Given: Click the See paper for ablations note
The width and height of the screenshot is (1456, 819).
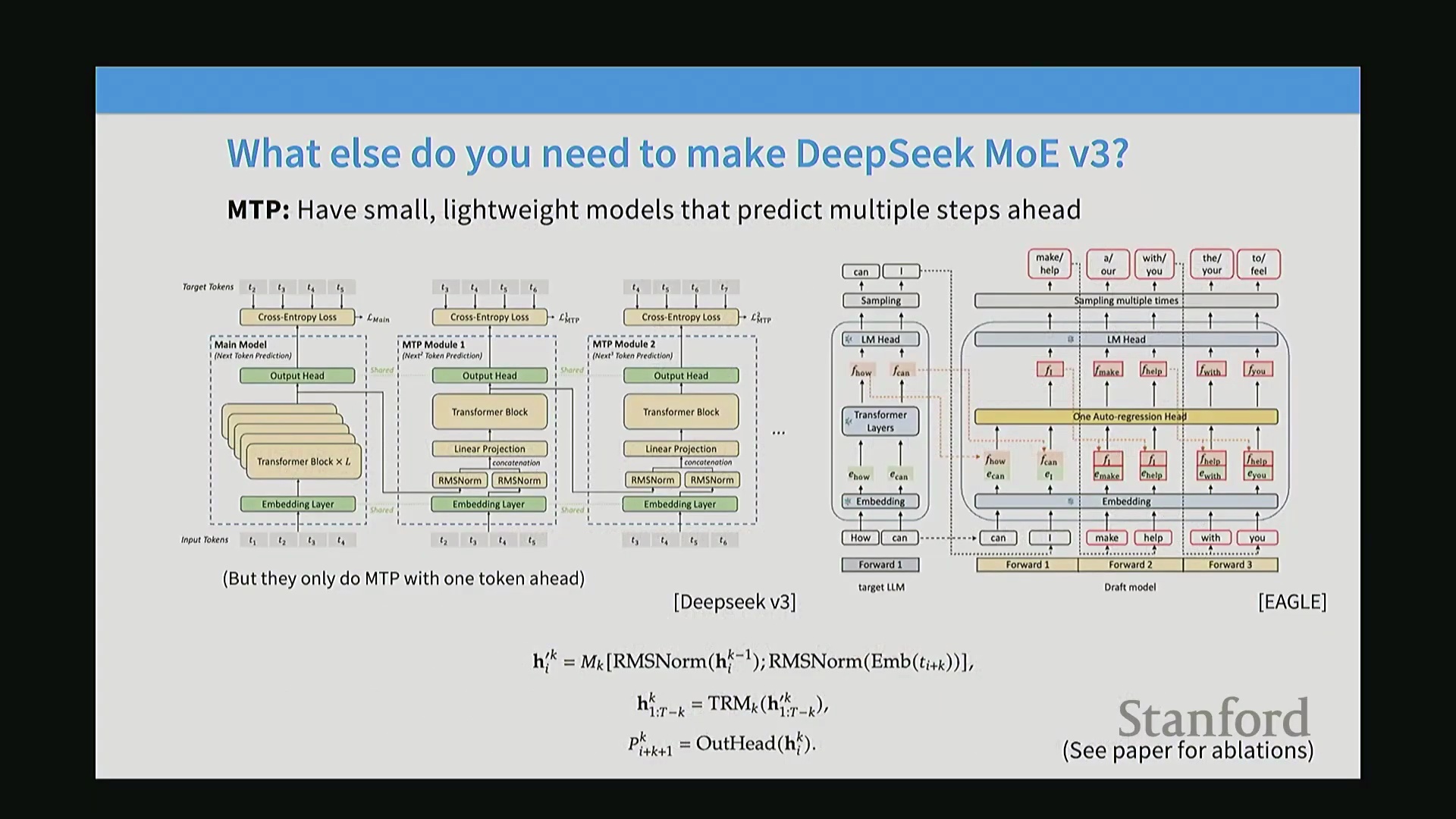Looking at the screenshot, I should [1188, 750].
